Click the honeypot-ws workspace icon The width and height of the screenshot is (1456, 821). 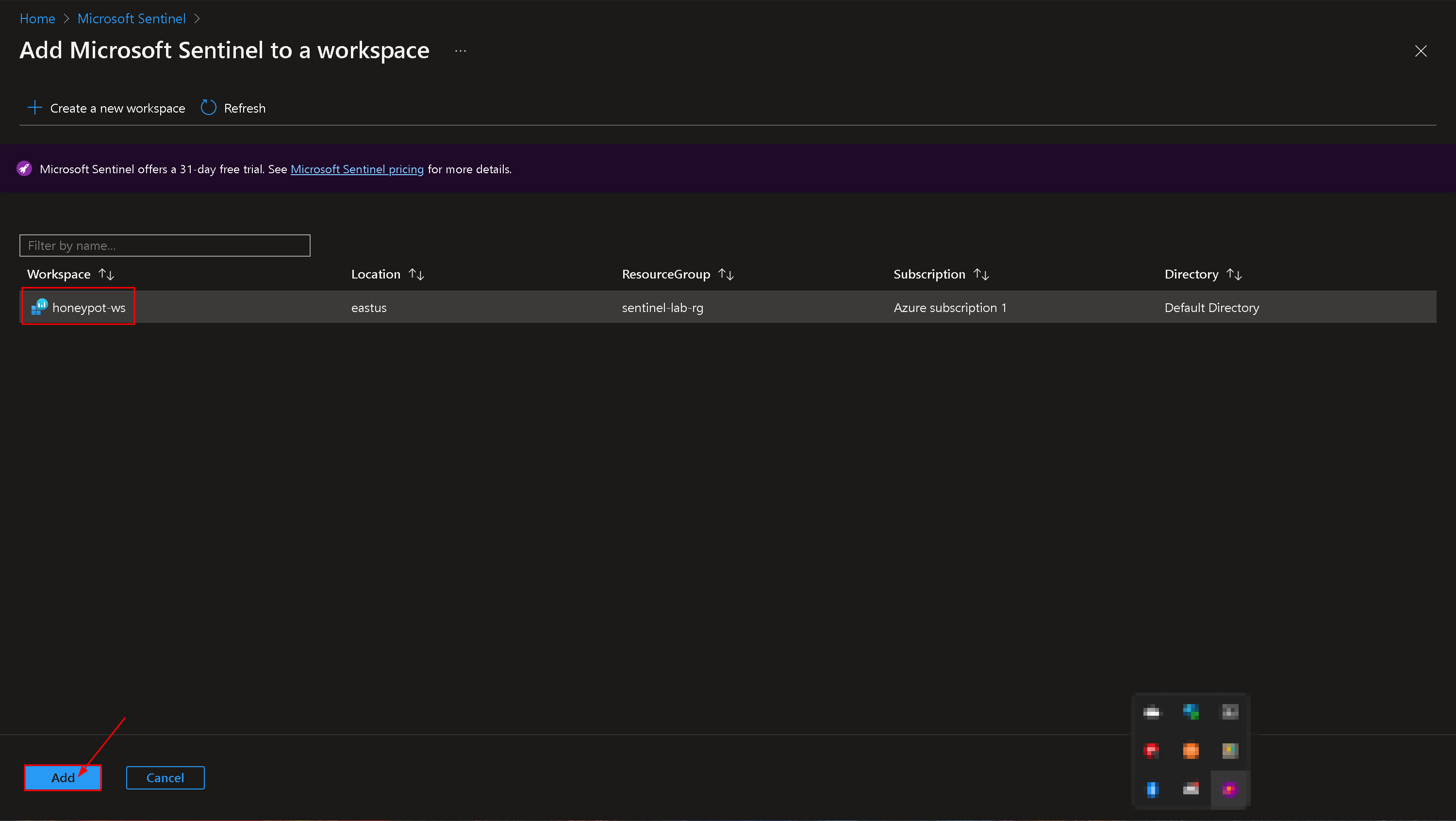[39, 307]
